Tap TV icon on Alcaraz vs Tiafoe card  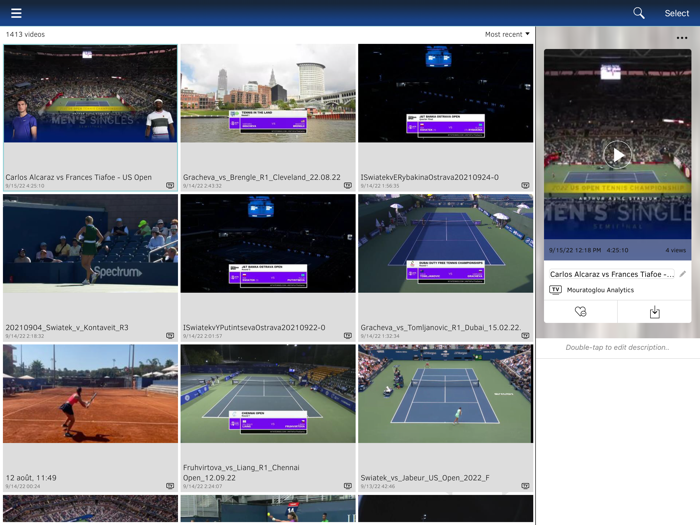coord(170,185)
